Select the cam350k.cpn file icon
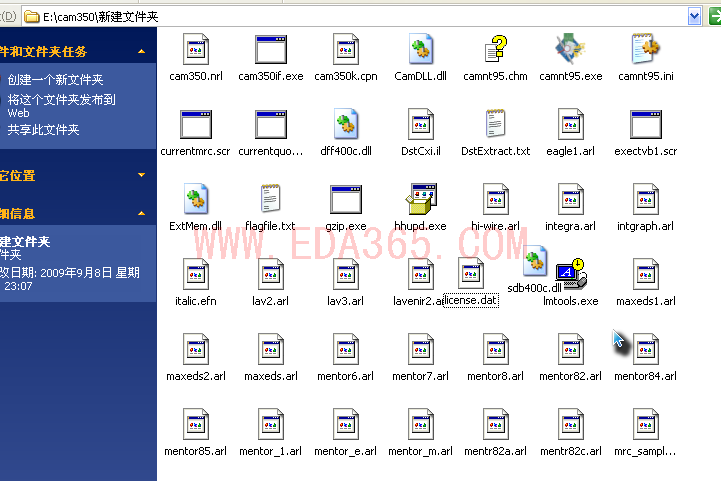Viewport: 721px width, 481px height. 346,49
